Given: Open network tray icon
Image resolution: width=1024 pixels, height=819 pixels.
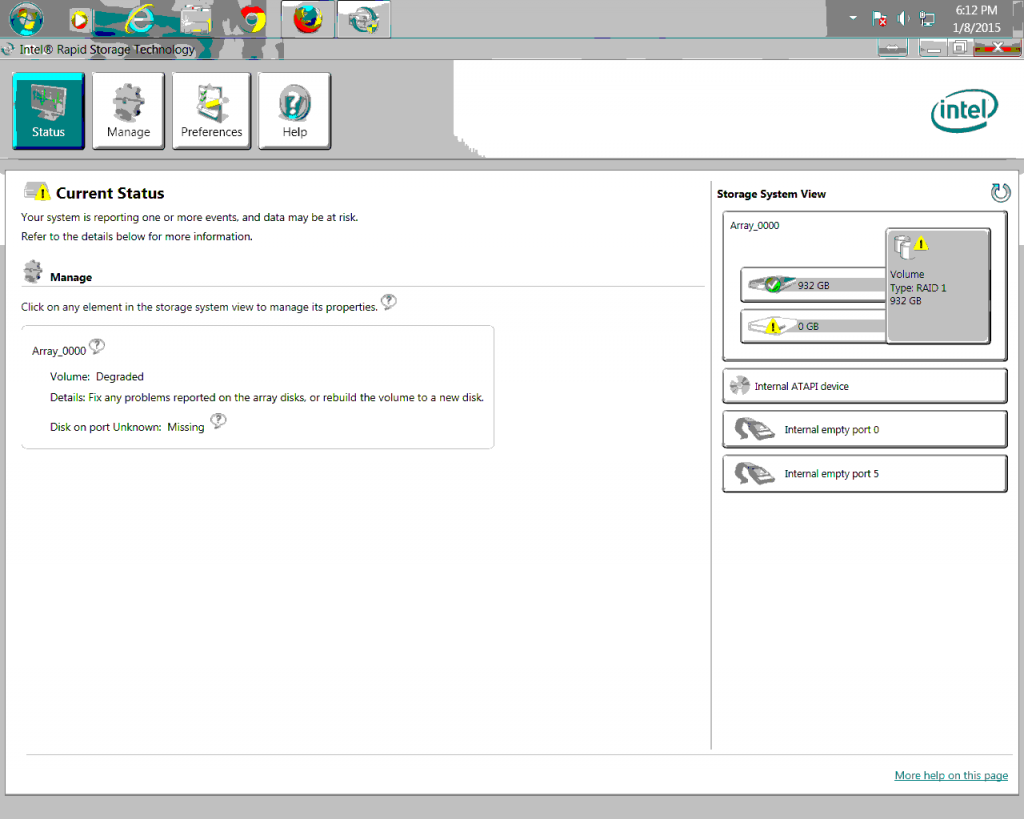Looking at the screenshot, I should pyautogui.click(x=927, y=19).
